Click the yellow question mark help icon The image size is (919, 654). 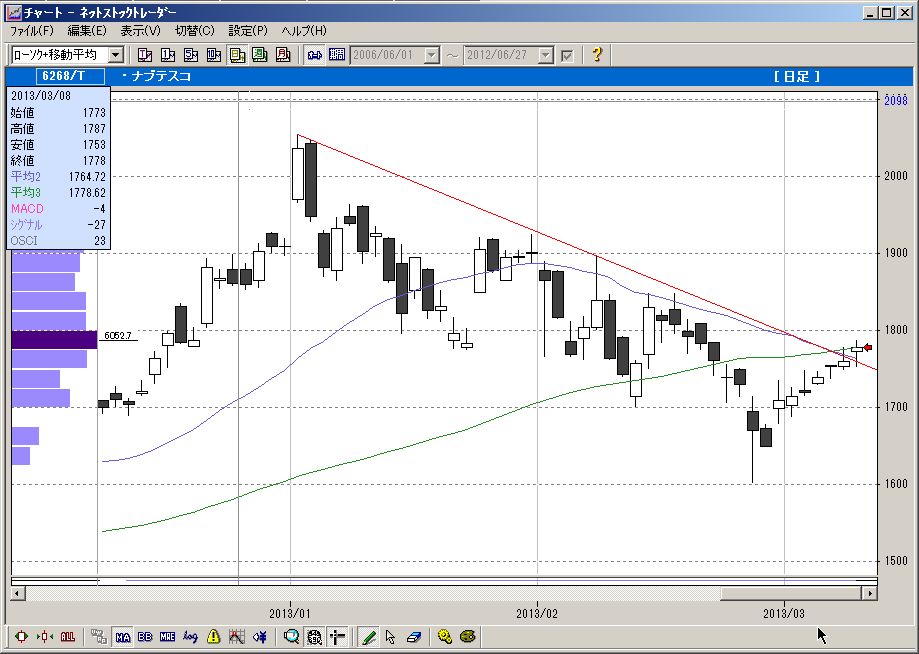(597, 55)
